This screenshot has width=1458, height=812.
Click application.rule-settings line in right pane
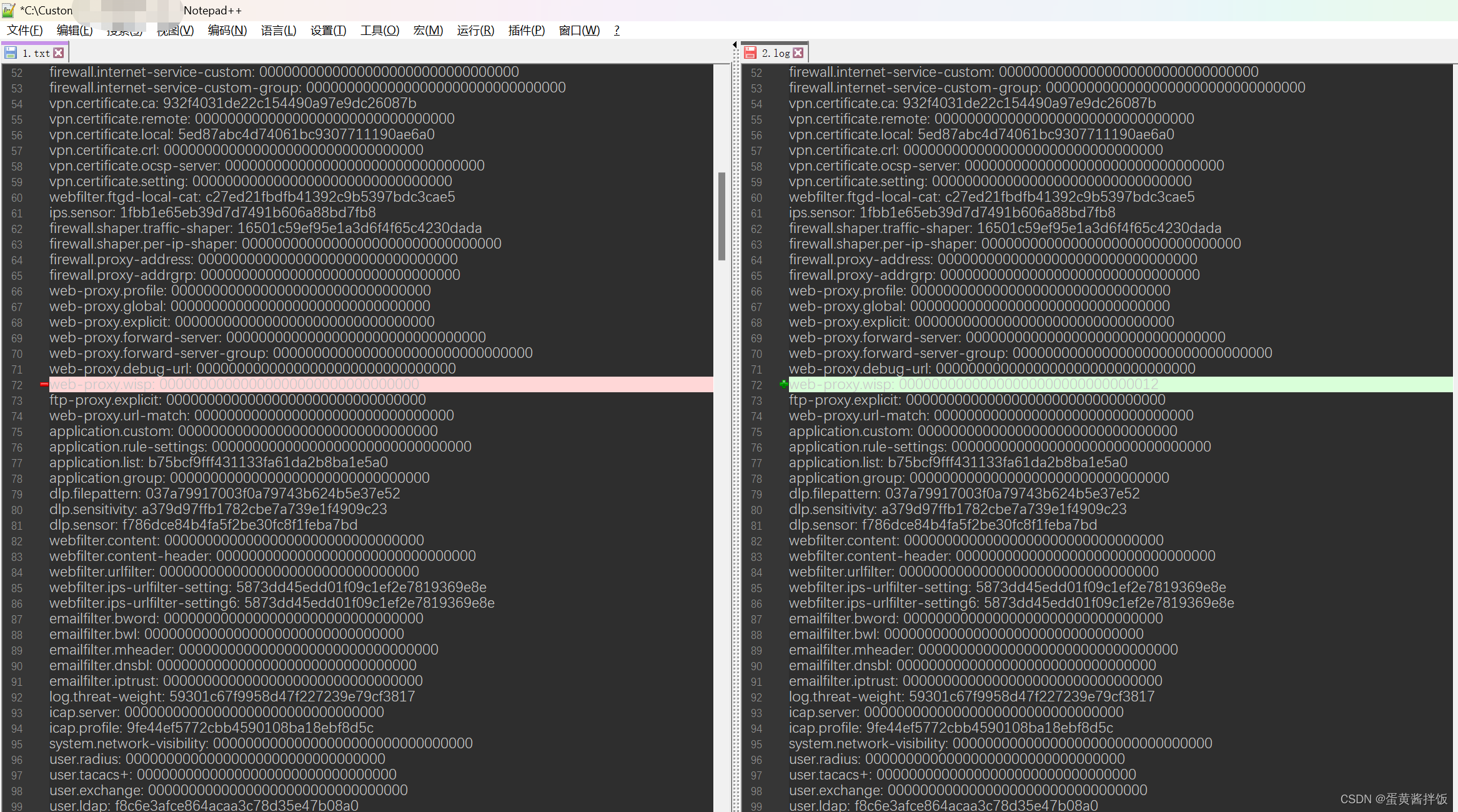point(1000,447)
